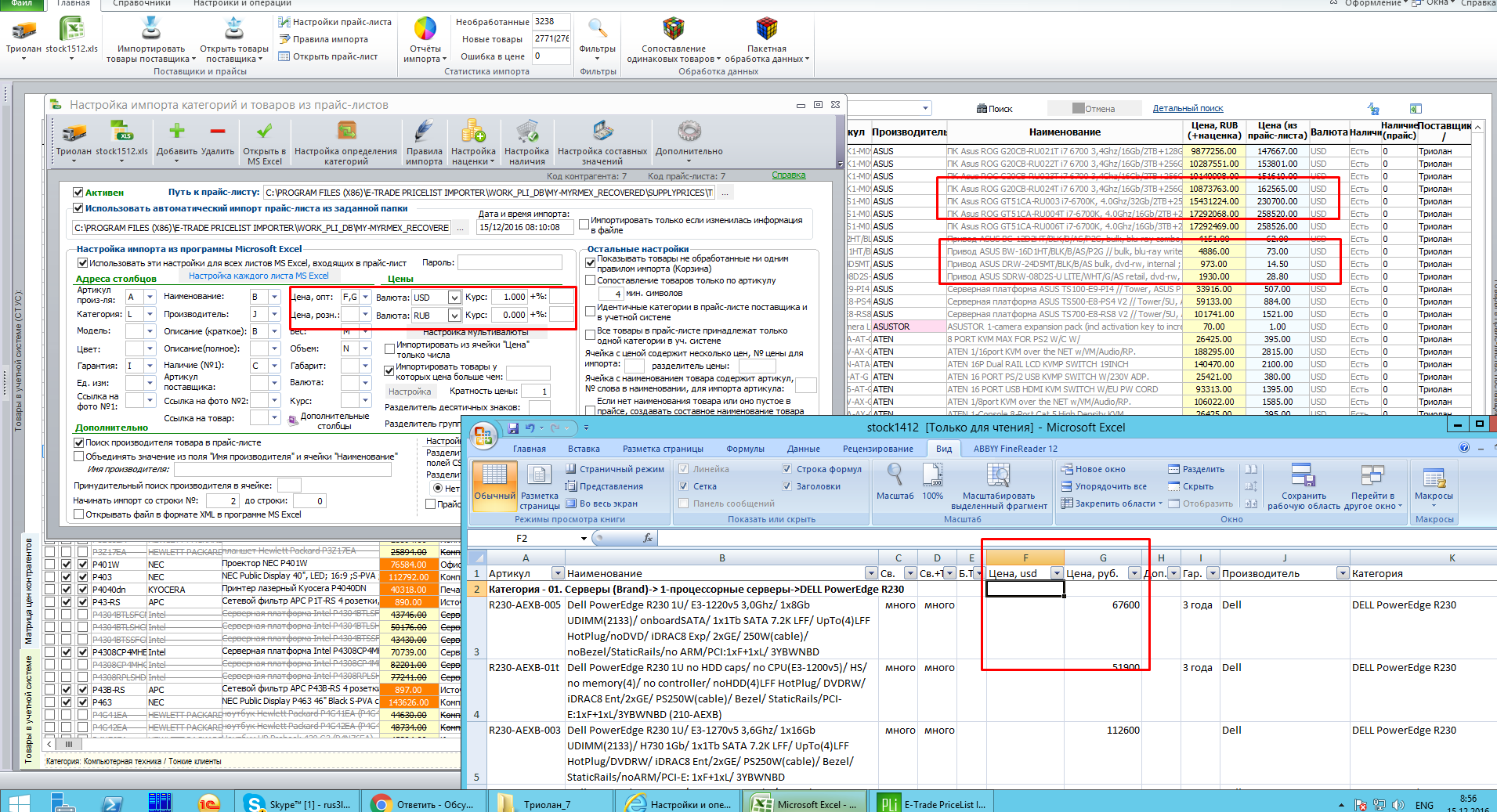Screen dimensions: 1497x812
Task: Open Excel Производитель column filter arrow
Action: click(x=1343, y=573)
